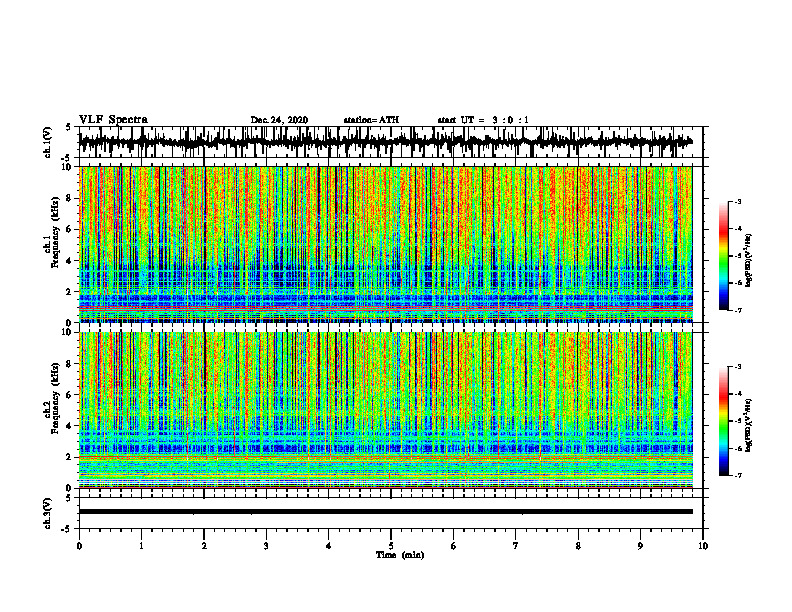792x612 pixels.
Task: Click the time axis tick label '1'
Action: tap(141, 546)
